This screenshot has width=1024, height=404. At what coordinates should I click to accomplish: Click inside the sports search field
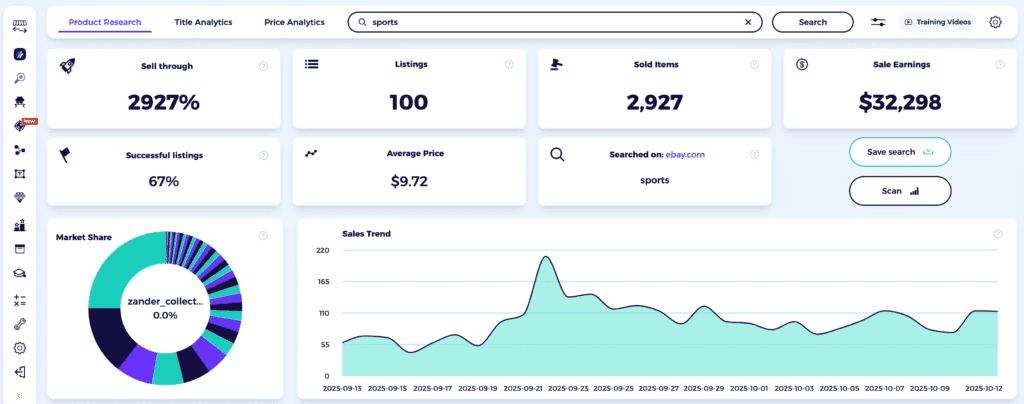tap(550, 22)
